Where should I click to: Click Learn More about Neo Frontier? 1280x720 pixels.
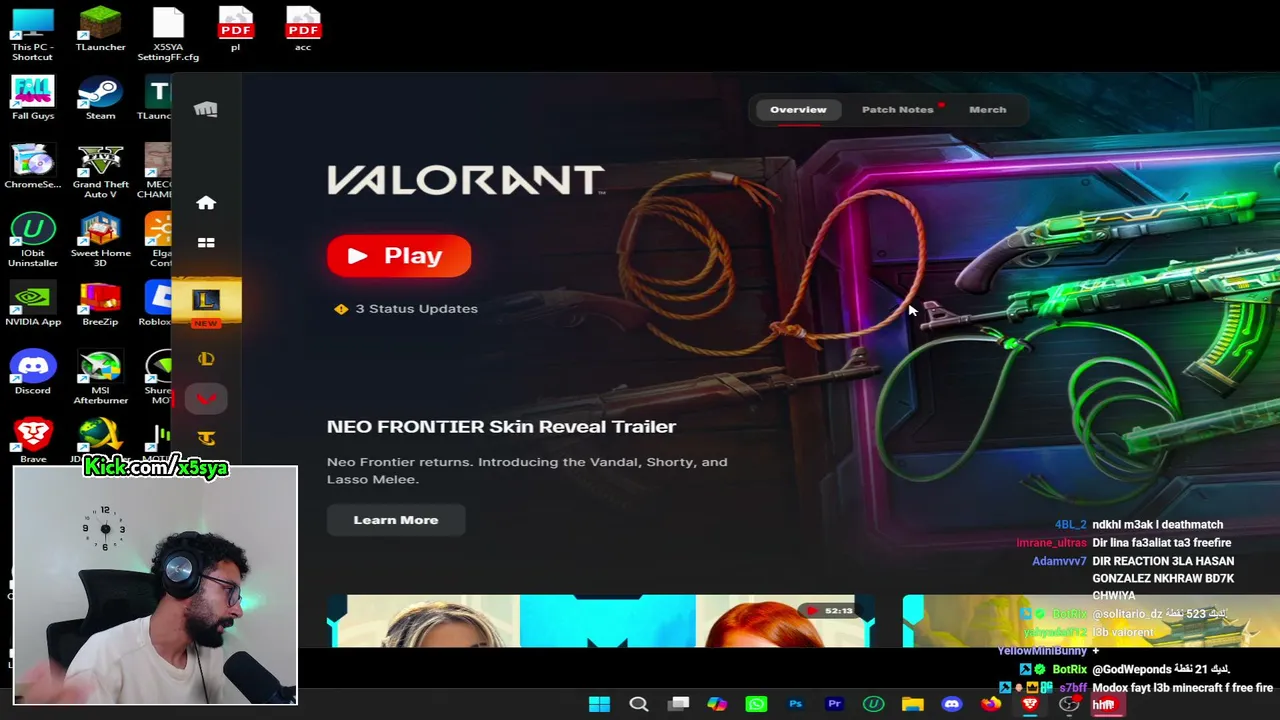click(x=396, y=520)
